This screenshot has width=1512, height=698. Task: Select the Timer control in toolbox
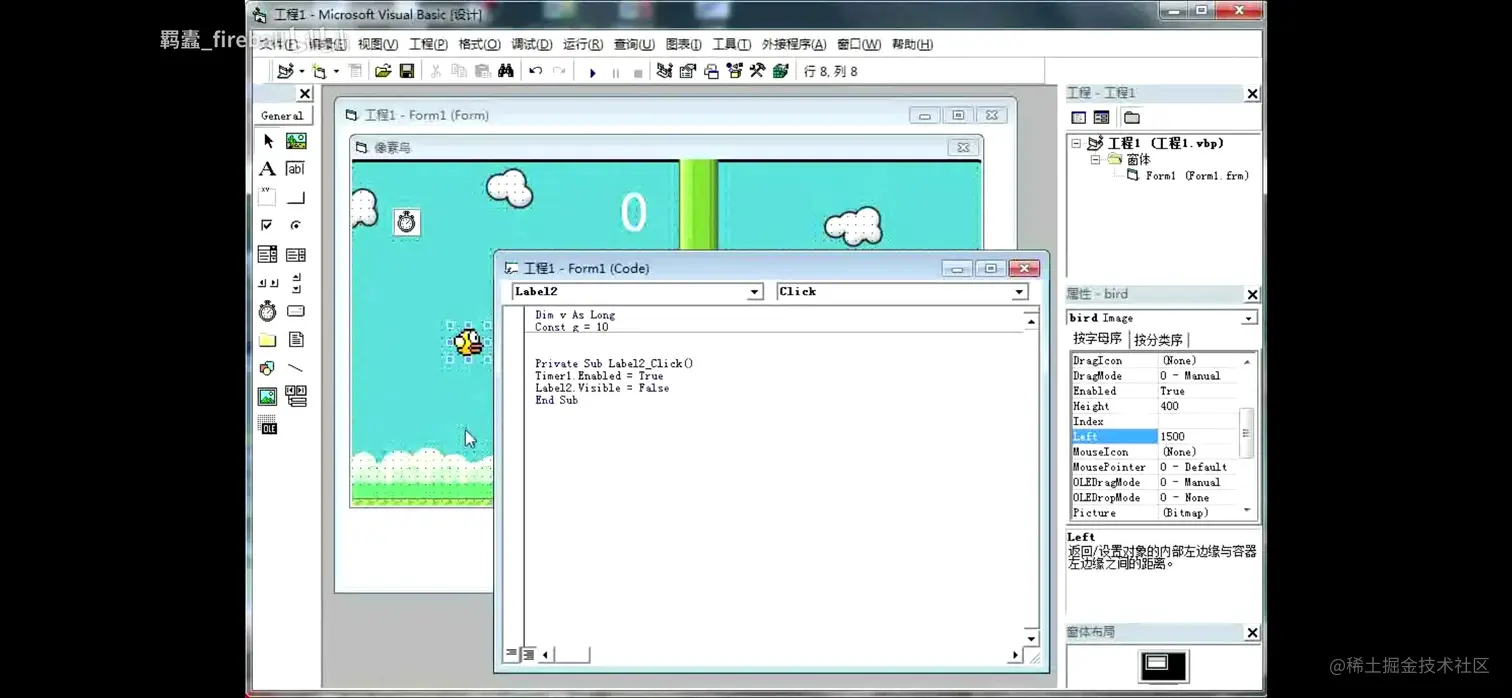point(267,311)
